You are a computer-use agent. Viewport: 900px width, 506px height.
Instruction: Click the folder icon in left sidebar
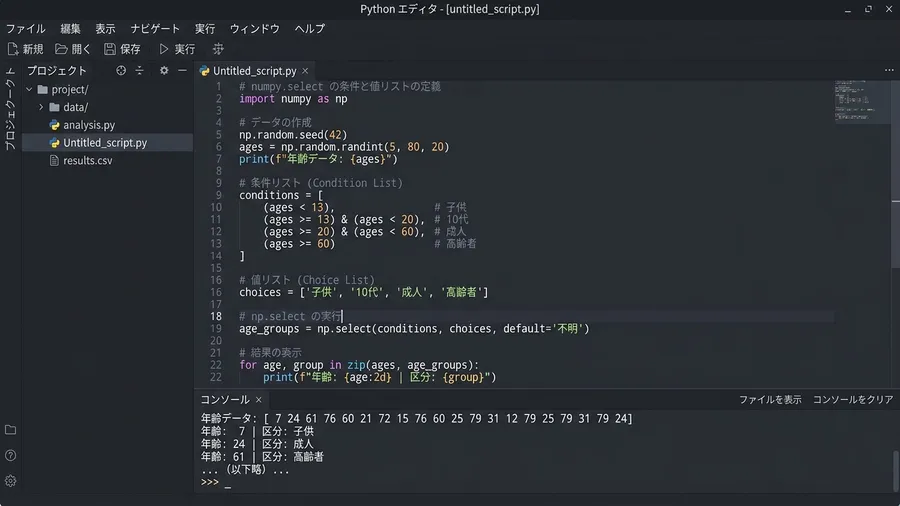click(10, 430)
